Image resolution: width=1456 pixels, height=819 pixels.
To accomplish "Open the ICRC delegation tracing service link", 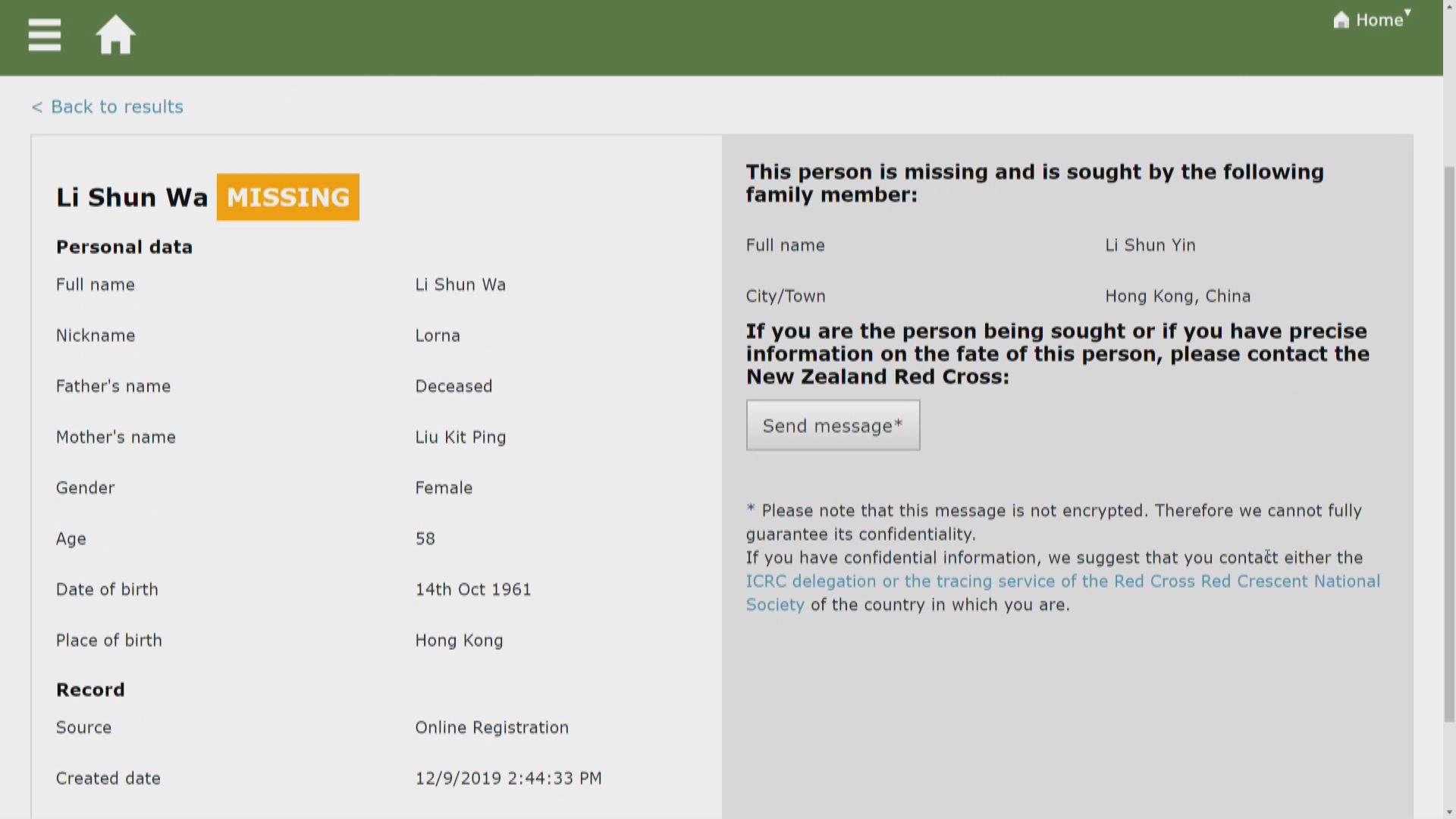I will (x=1062, y=582).
